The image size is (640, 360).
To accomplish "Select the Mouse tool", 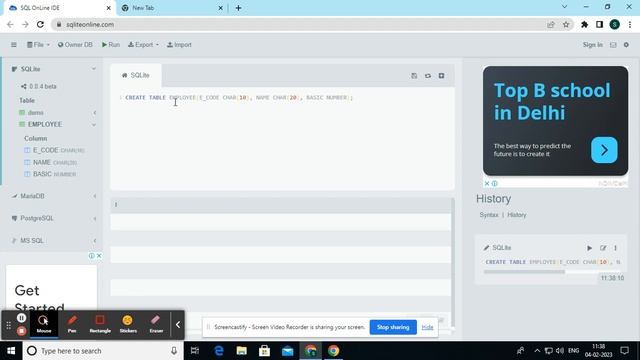I will (44, 324).
